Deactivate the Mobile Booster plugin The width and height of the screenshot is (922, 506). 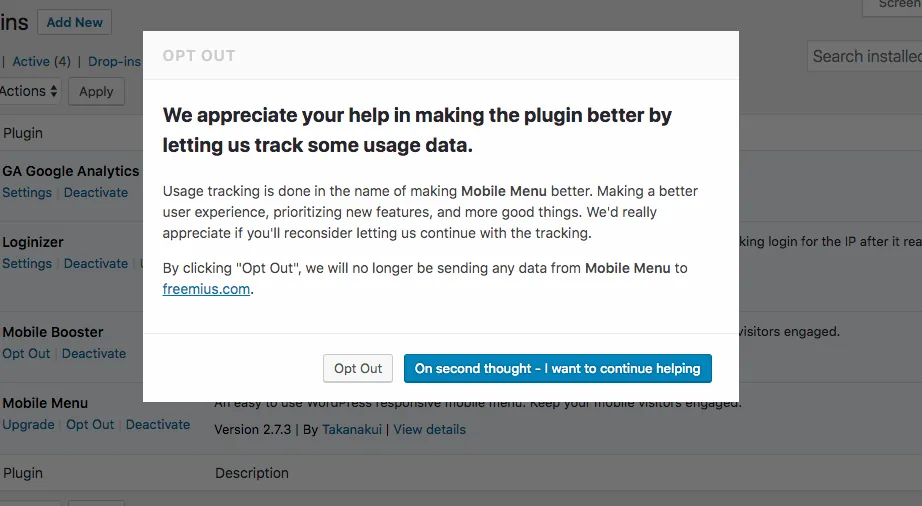point(94,354)
